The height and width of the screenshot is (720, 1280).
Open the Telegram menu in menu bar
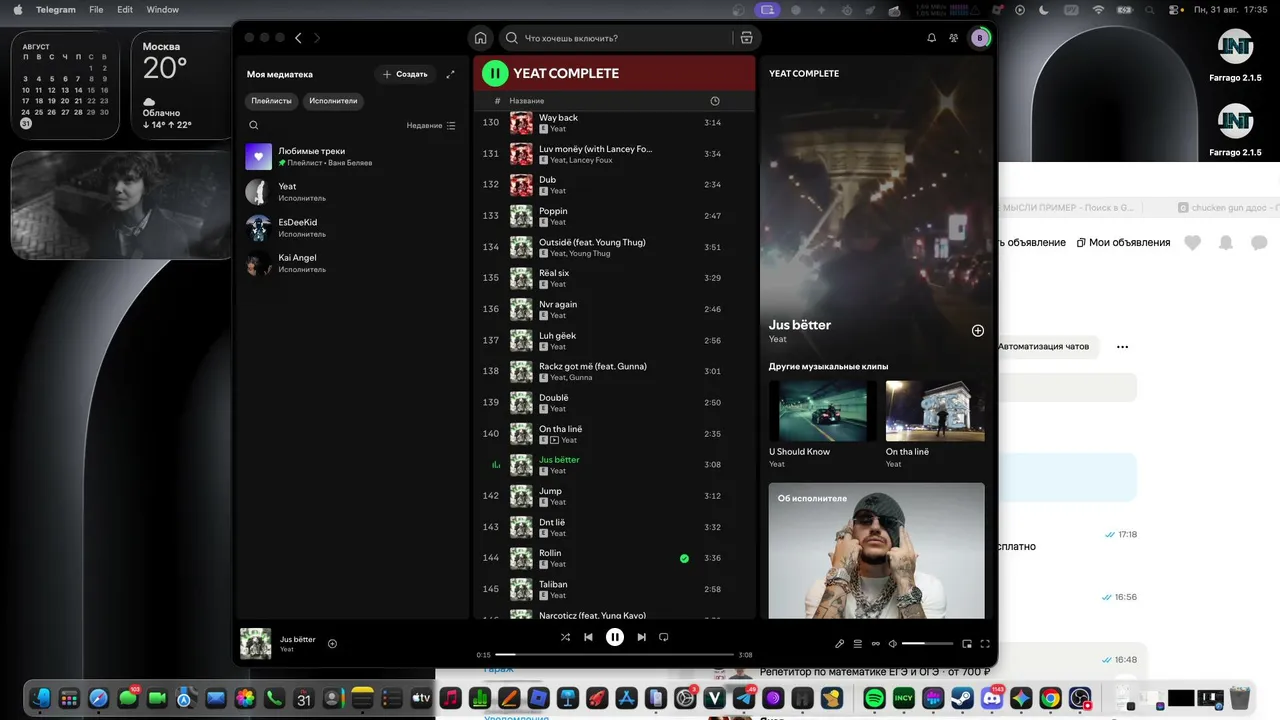55,10
